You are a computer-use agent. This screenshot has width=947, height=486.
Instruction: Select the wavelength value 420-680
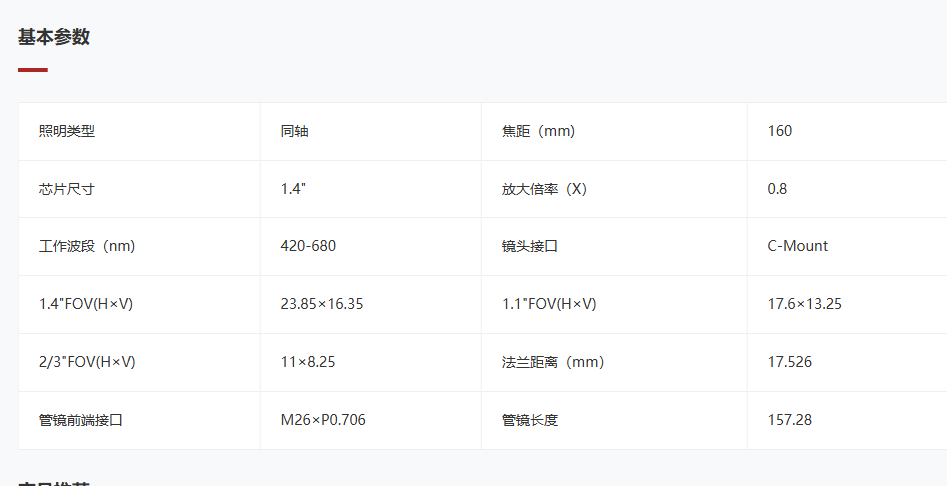(x=308, y=246)
